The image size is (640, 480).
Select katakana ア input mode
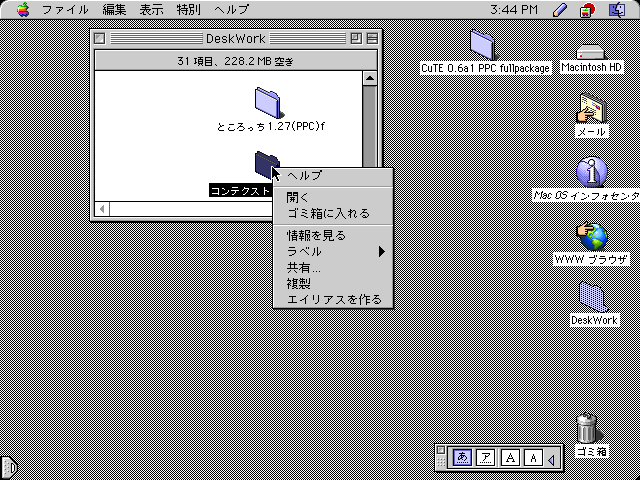486,458
